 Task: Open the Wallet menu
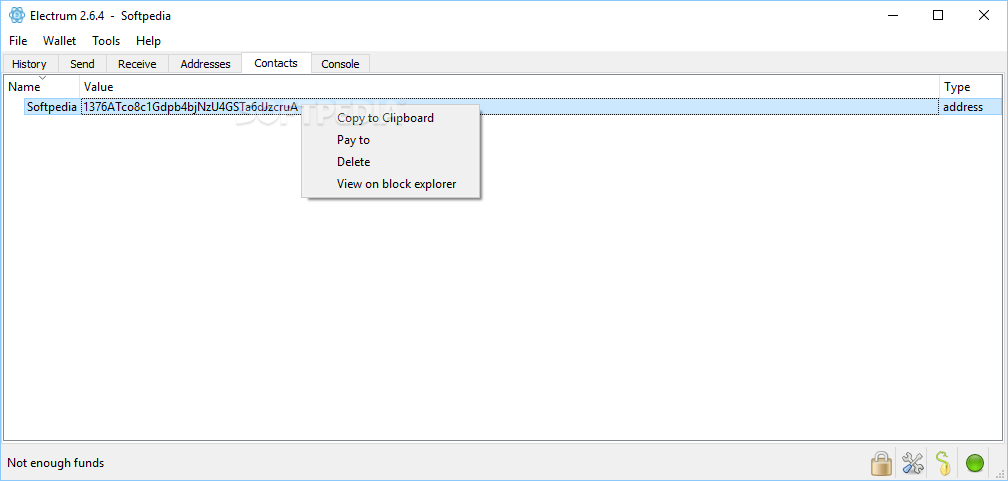click(60, 41)
